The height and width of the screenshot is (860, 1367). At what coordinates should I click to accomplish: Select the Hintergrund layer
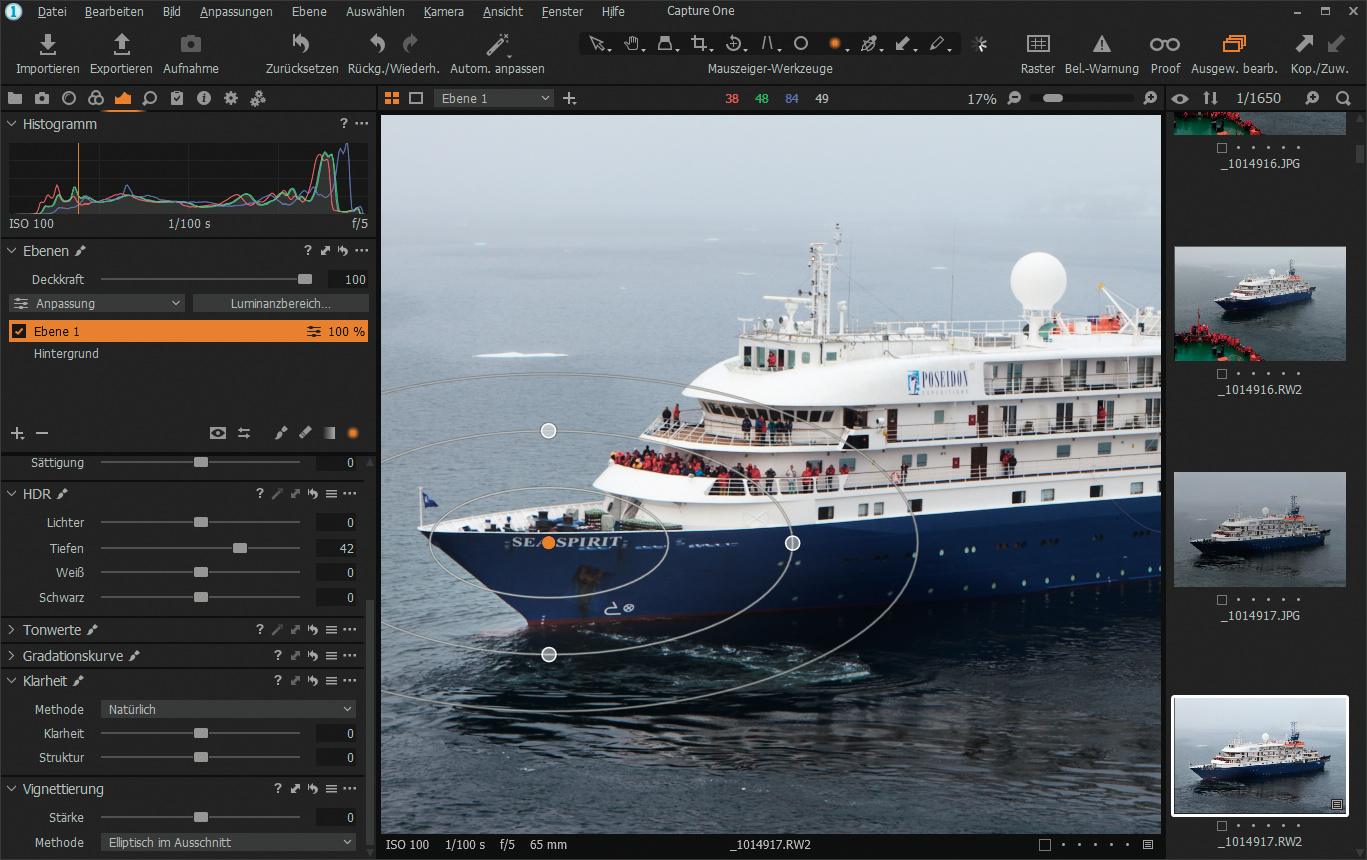pyautogui.click(x=66, y=354)
